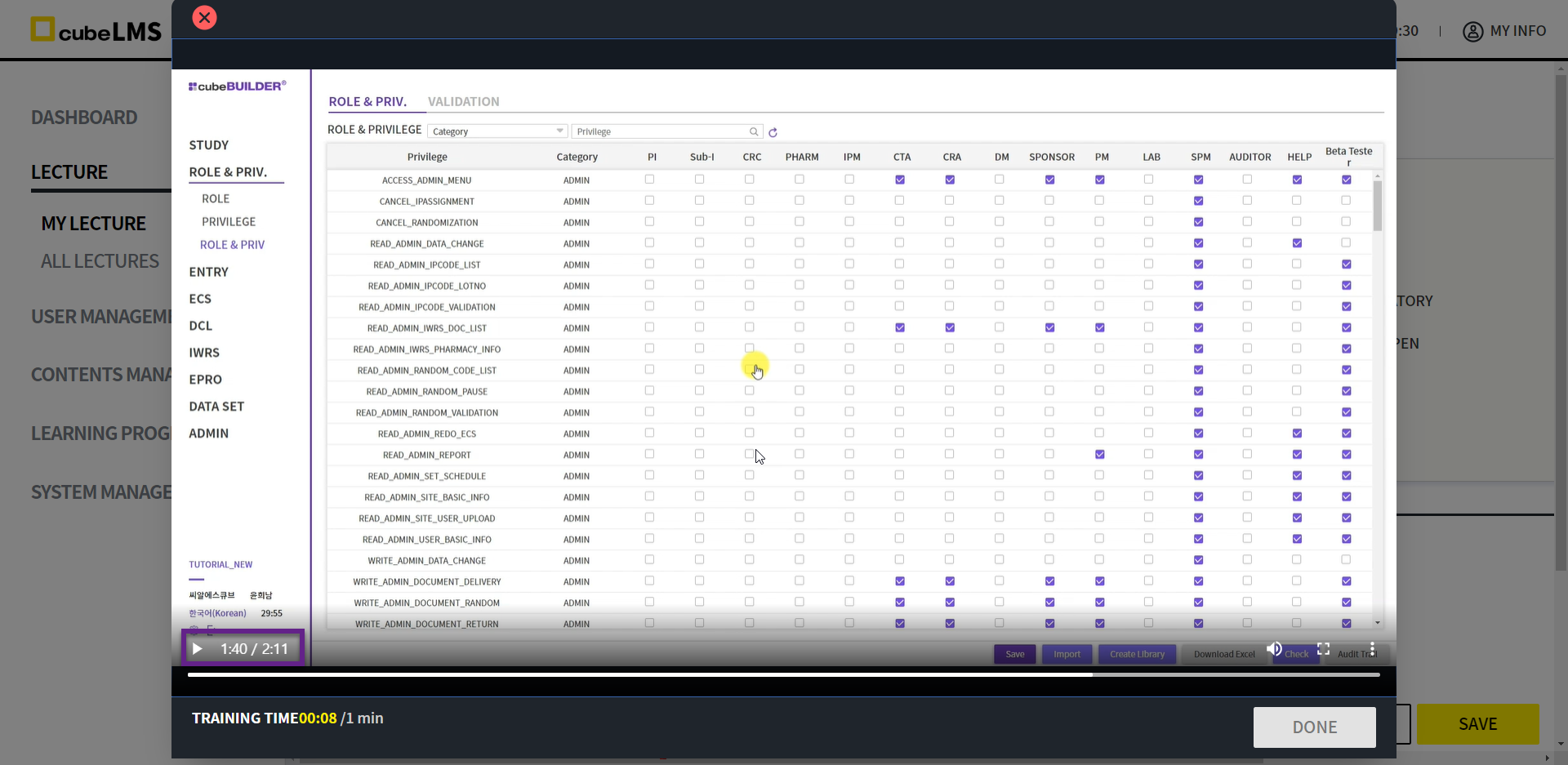Check READ_ADMIN_RANDOM_CODE_LIST checkbox under CRC
1568x765 pixels.
point(750,370)
